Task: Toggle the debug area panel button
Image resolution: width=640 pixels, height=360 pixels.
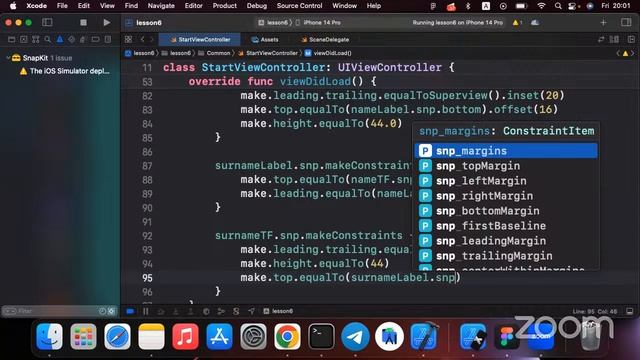Action: [x=630, y=311]
